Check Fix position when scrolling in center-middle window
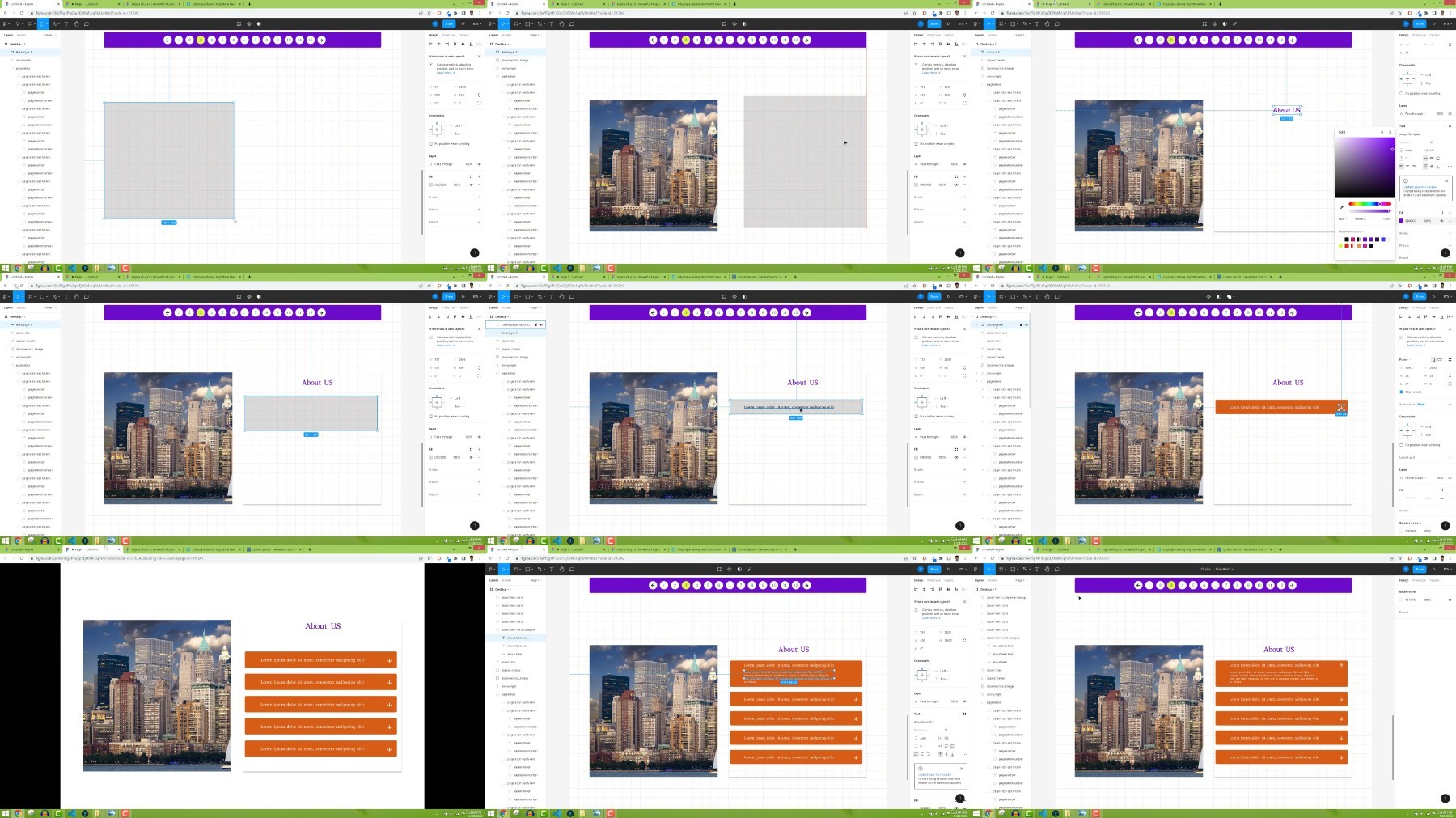The image size is (1456, 818). 916,417
